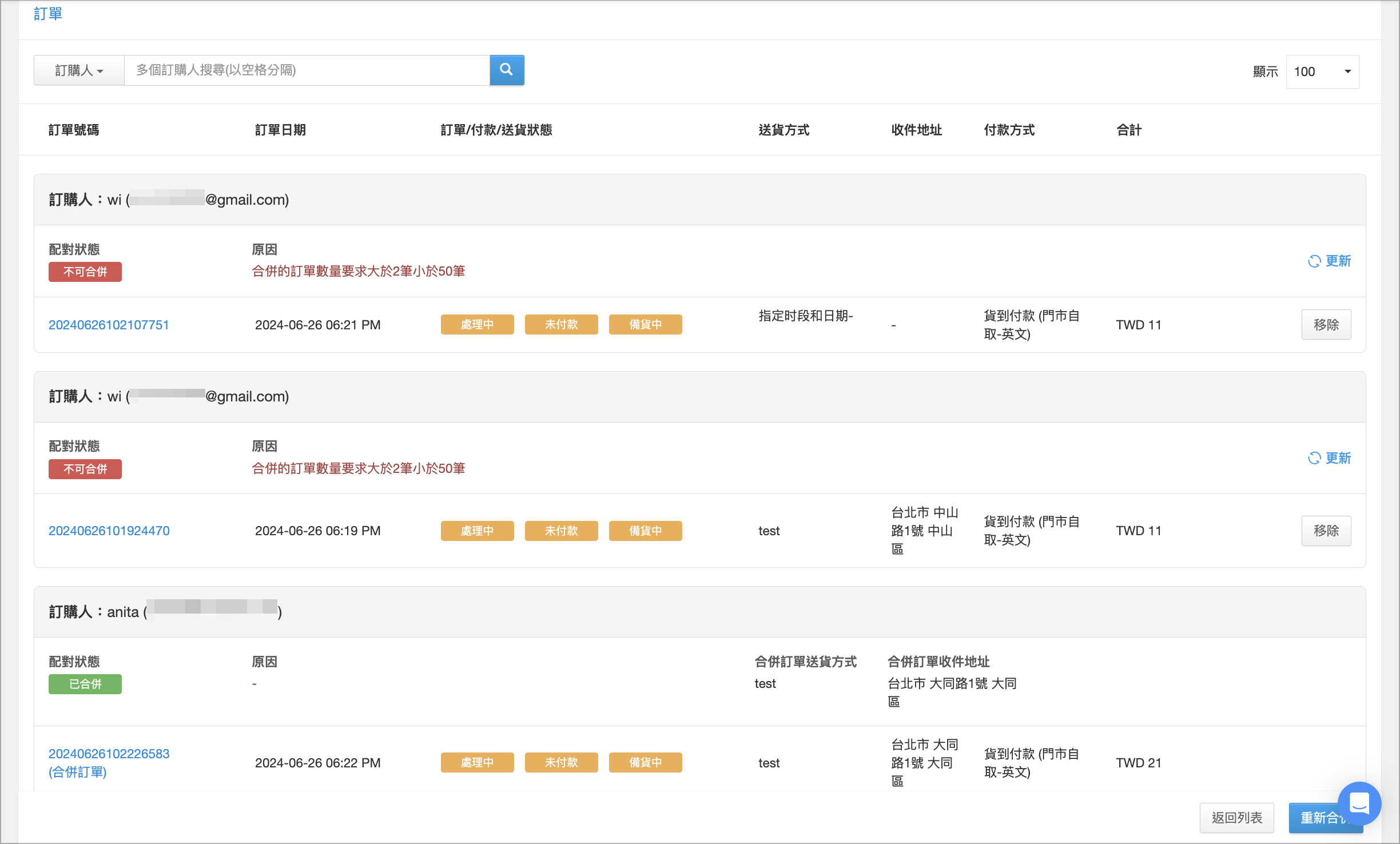
Task: Click the 訂購人：anita group header
Action: pyautogui.click(x=700, y=612)
